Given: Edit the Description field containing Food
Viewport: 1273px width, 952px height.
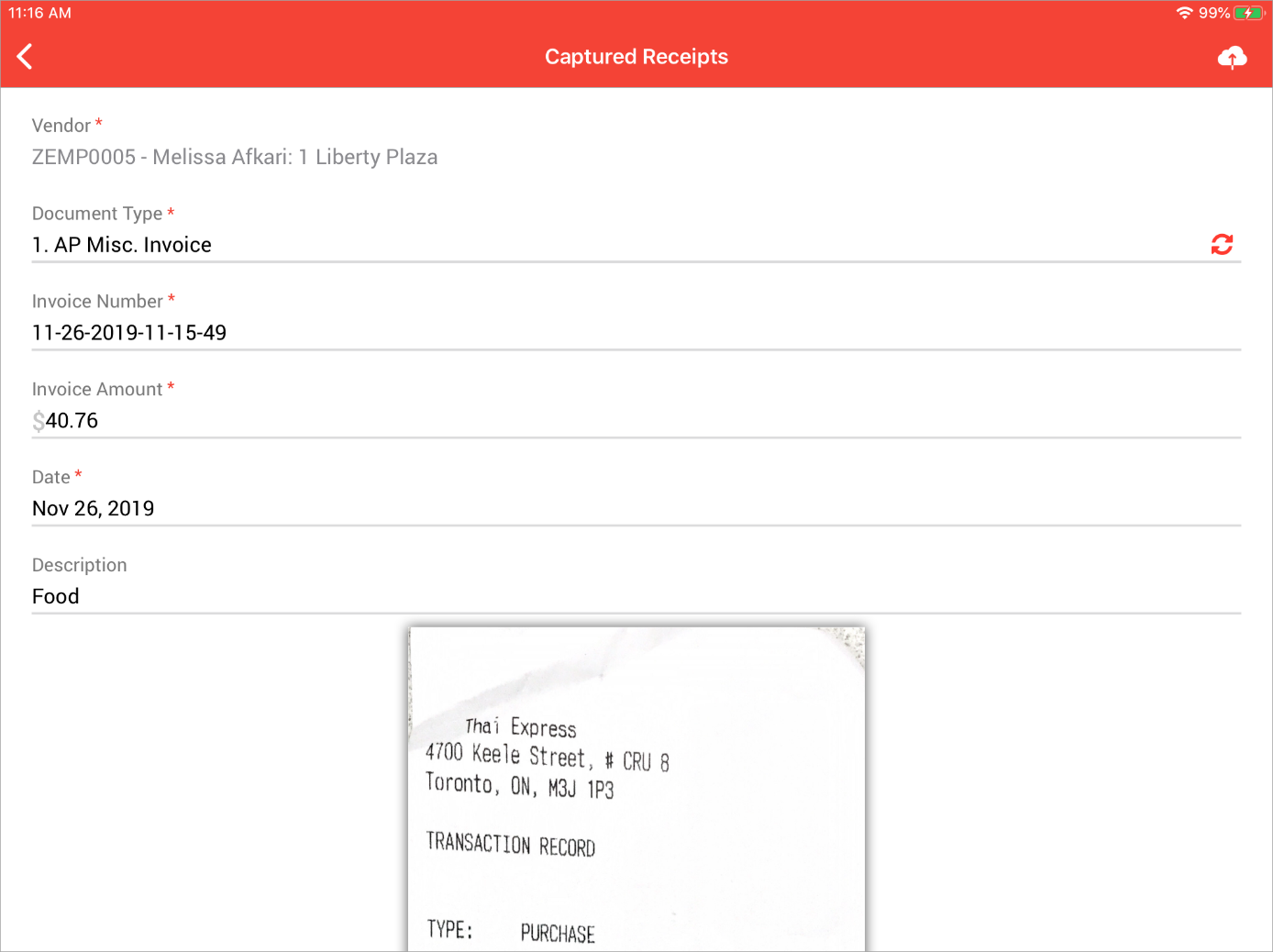Looking at the screenshot, I should pos(636,597).
